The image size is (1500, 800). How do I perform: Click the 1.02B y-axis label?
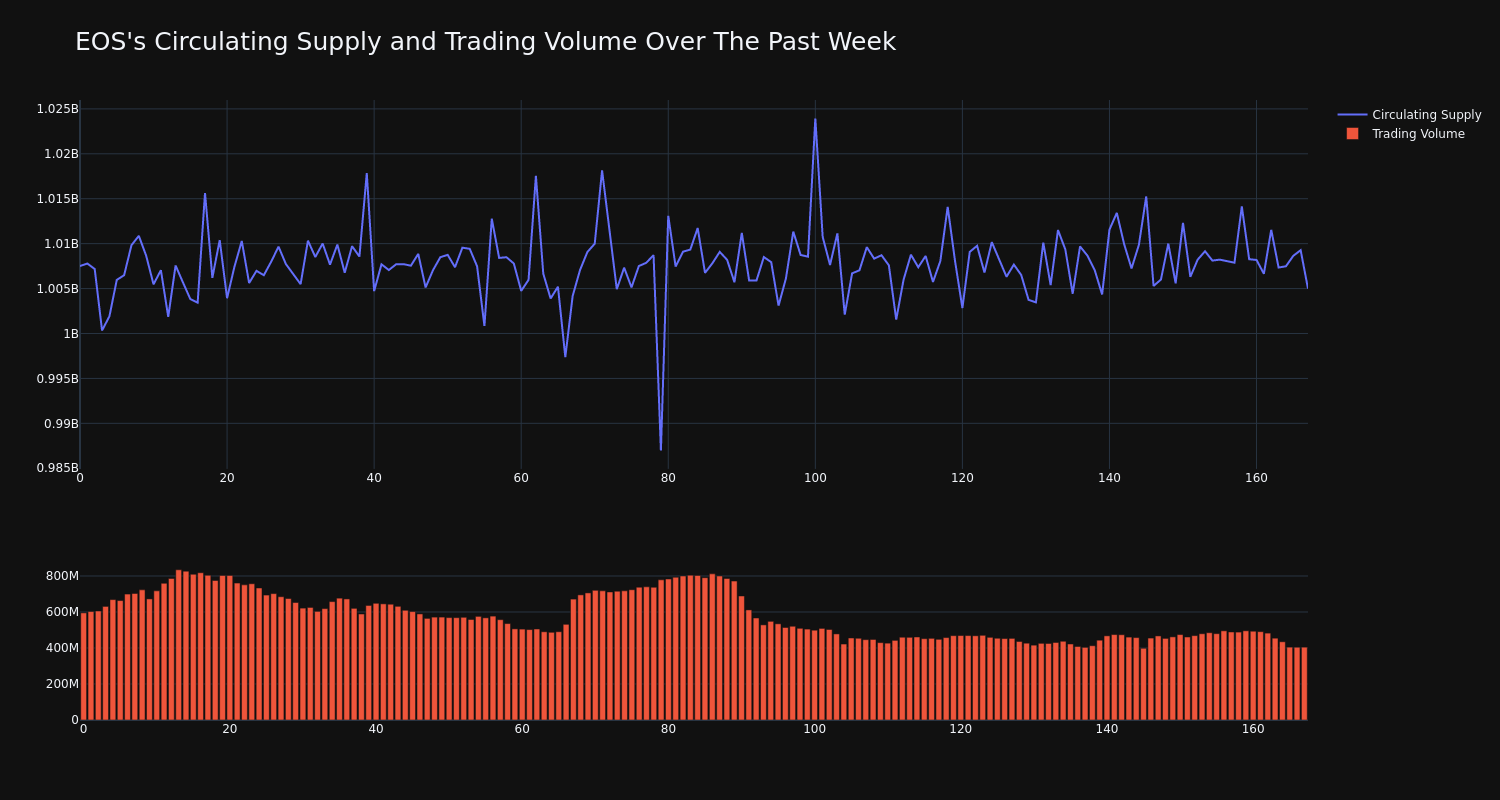click(x=61, y=153)
